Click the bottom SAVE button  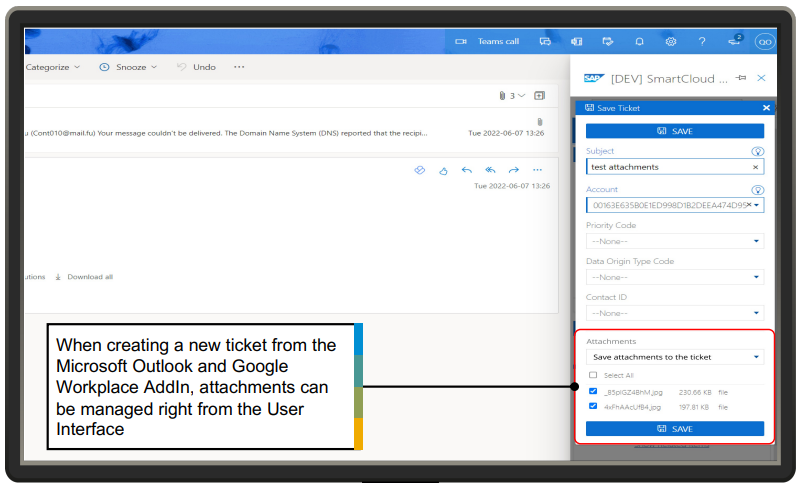(x=675, y=429)
